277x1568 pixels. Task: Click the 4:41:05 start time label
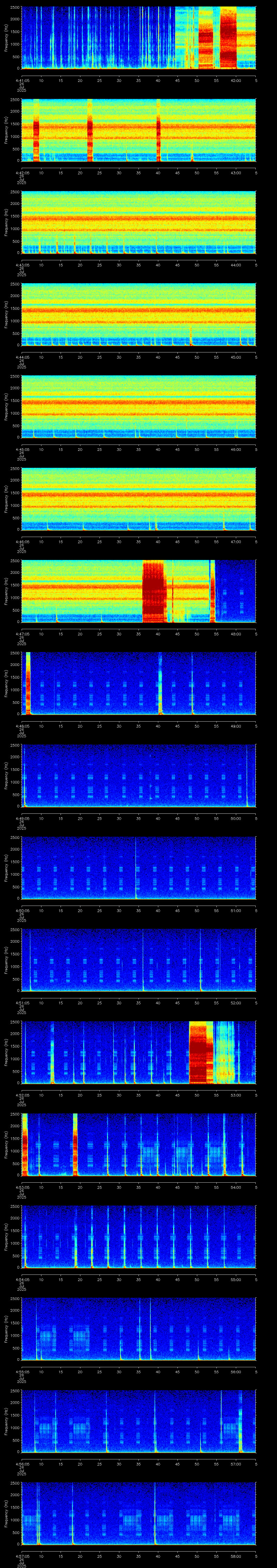(x=21, y=80)
